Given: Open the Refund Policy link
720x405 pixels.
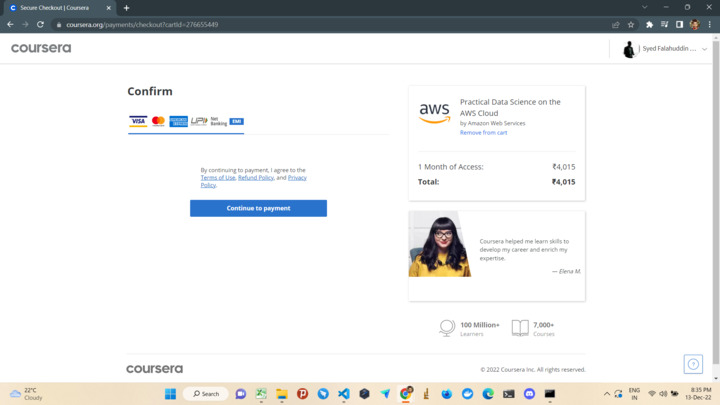Looking at the screenshot, I should (x=256, y=178).
